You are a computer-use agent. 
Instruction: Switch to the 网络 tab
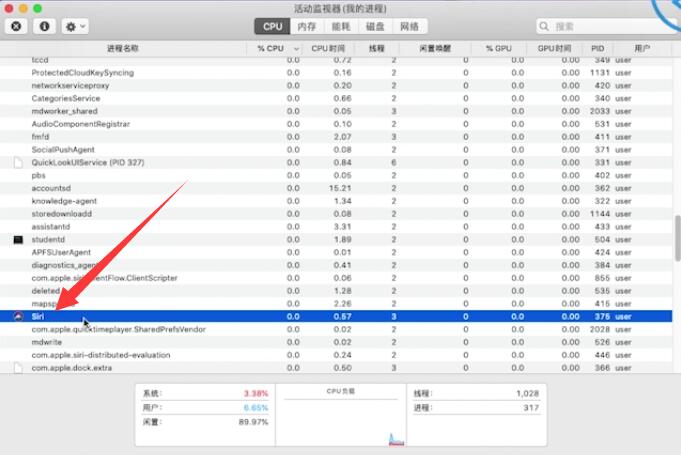(410, 26)
